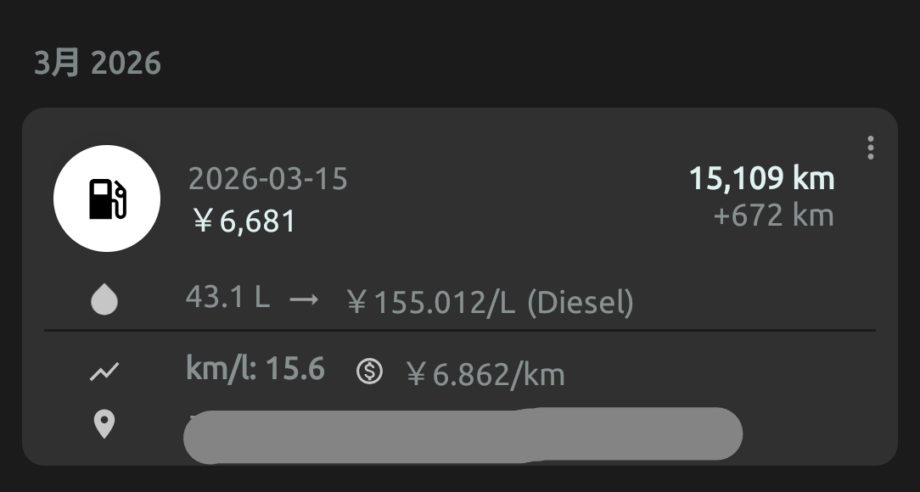The width and height of the screenshot is (920, 492).
Task: Select the 3月 2026 month header
Action: 97,63
